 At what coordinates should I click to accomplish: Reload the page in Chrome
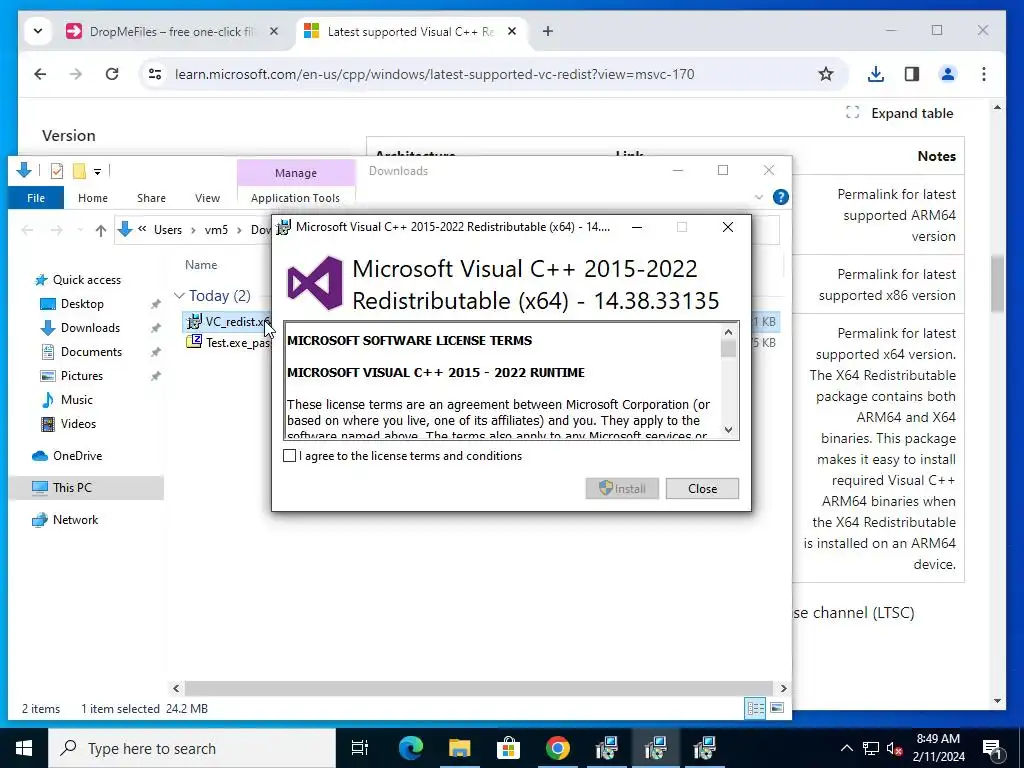(112, 74)
